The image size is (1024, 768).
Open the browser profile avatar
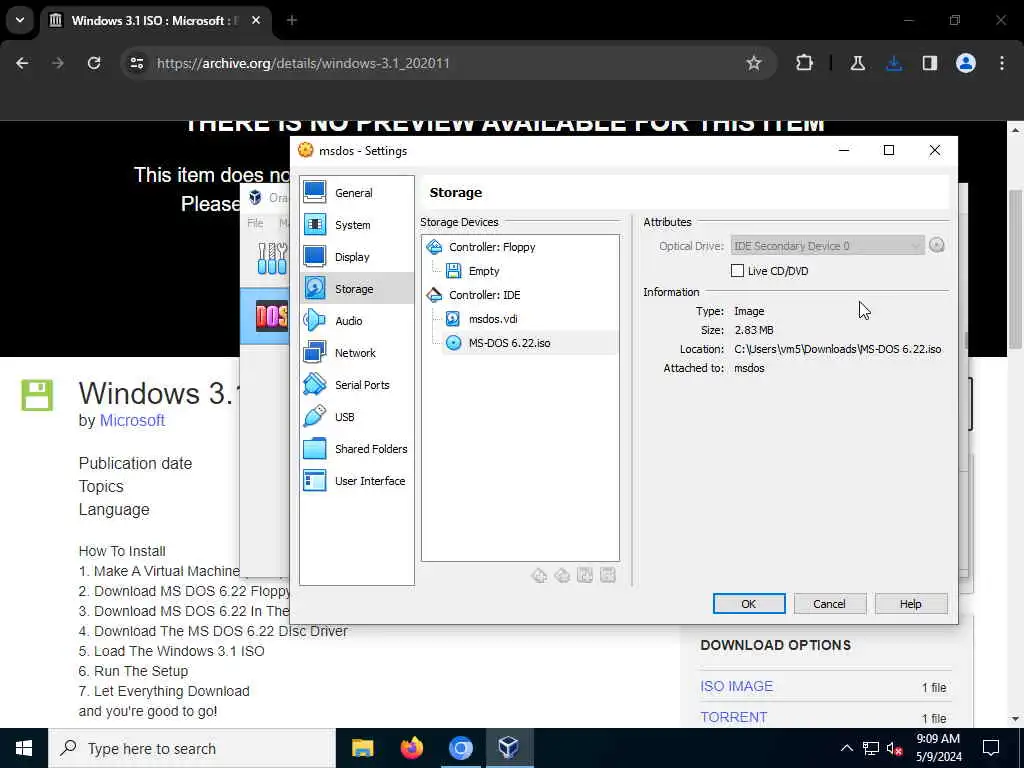click(966, 63)
